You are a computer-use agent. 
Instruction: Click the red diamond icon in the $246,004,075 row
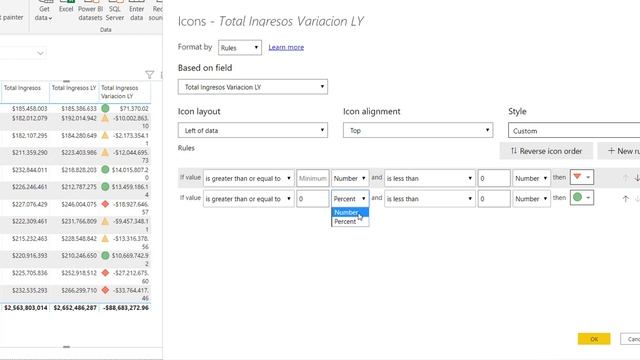point(105,204)
